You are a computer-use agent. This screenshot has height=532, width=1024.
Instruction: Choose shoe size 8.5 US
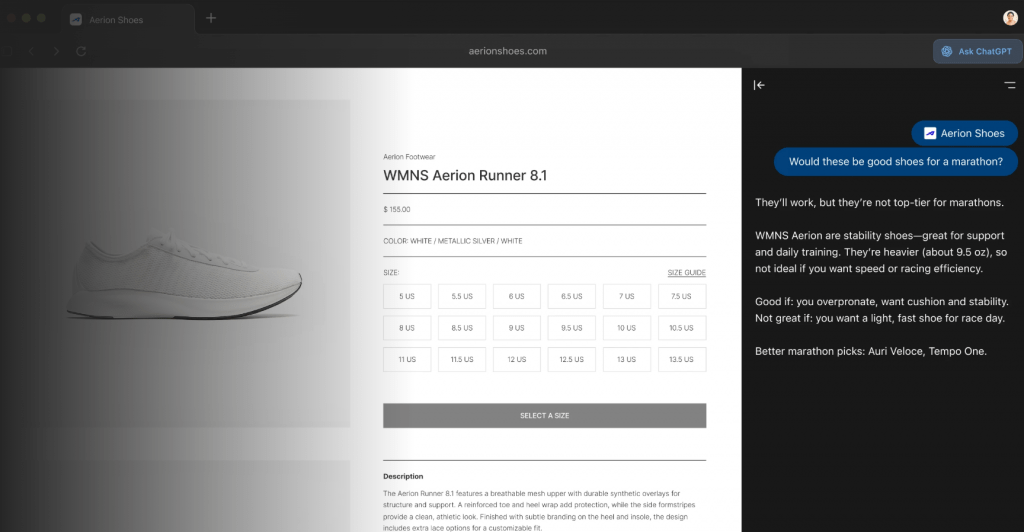coord(462,328)
